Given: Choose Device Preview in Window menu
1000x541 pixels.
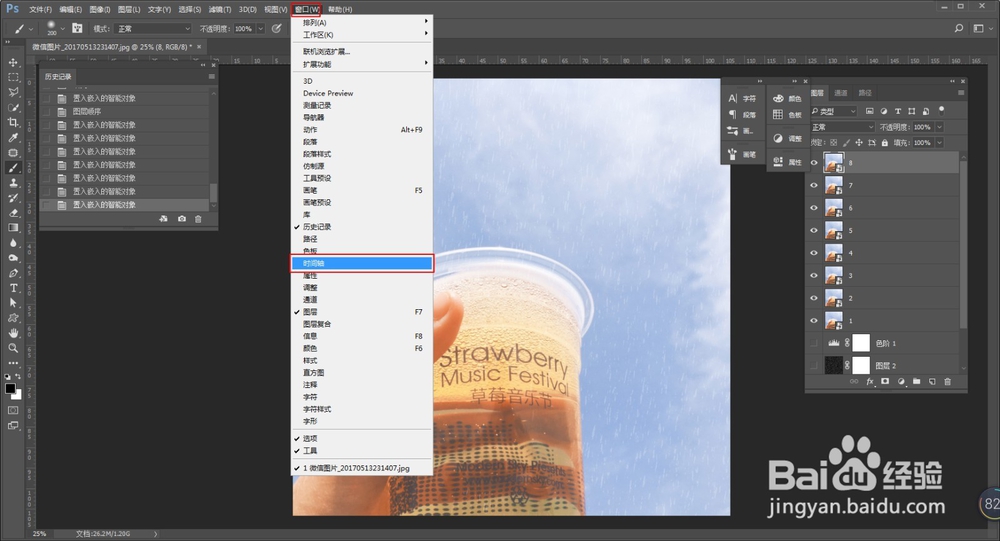Looking at the screenshot, I should [362, 93].
